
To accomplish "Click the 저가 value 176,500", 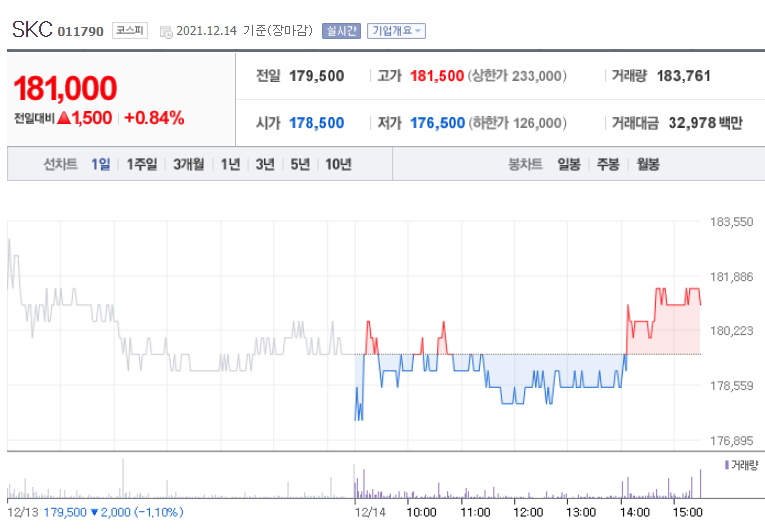I will point(437,123).
